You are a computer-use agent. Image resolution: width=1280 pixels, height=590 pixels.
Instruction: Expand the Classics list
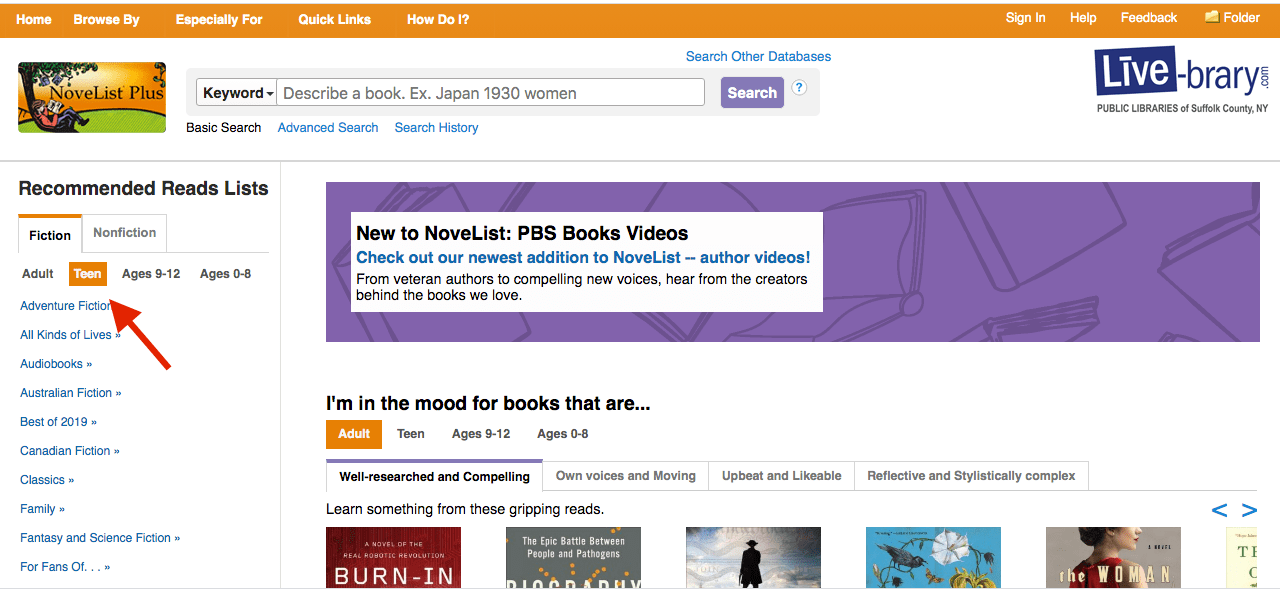pos(47,480)
